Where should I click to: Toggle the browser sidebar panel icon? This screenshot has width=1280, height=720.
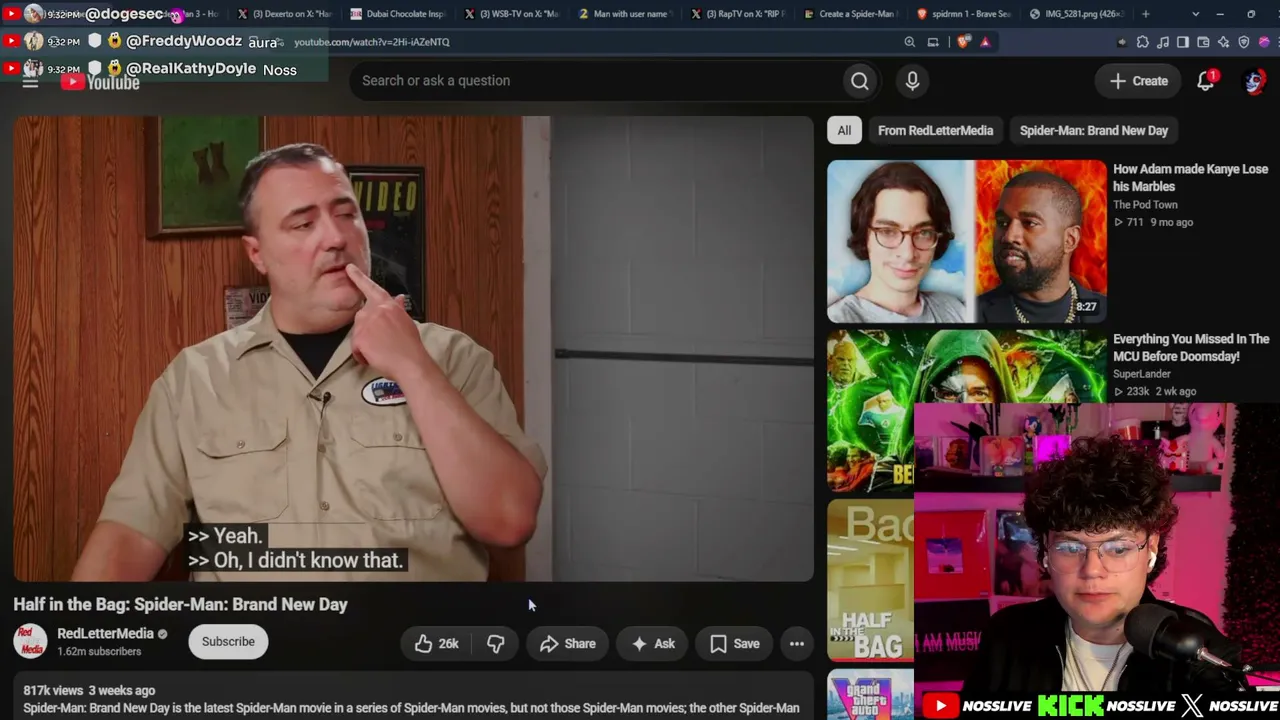1183,42
